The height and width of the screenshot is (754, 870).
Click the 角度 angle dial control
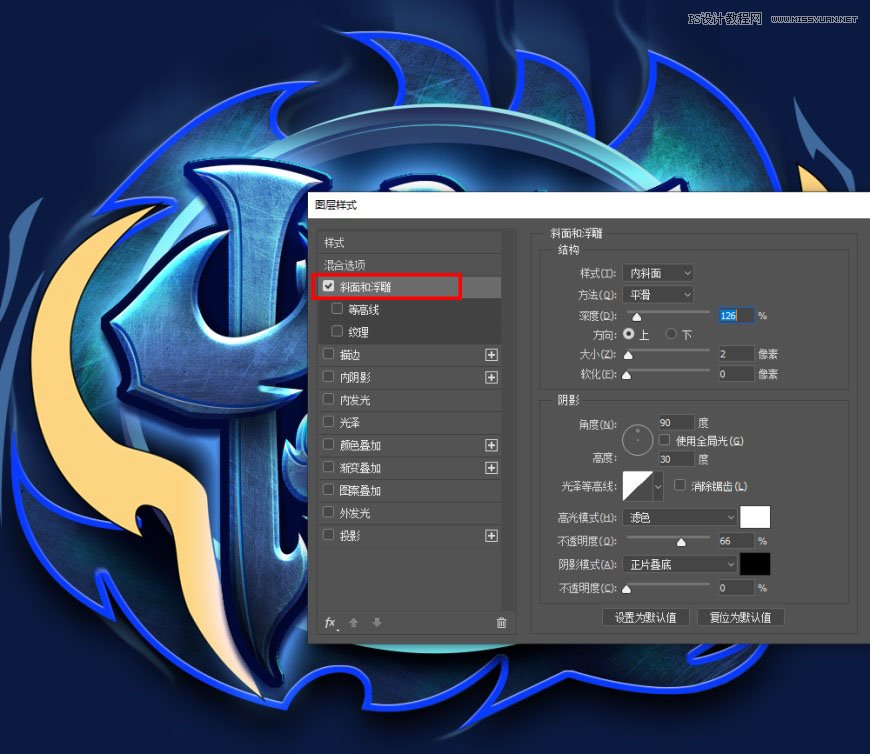[x=637, y=439]
